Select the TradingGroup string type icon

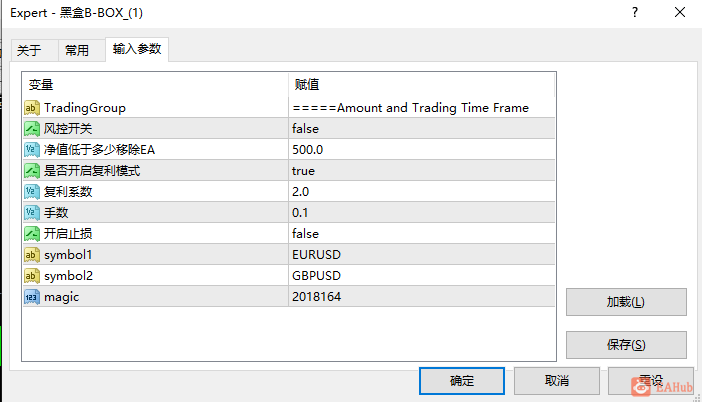[x=32, y=108]
